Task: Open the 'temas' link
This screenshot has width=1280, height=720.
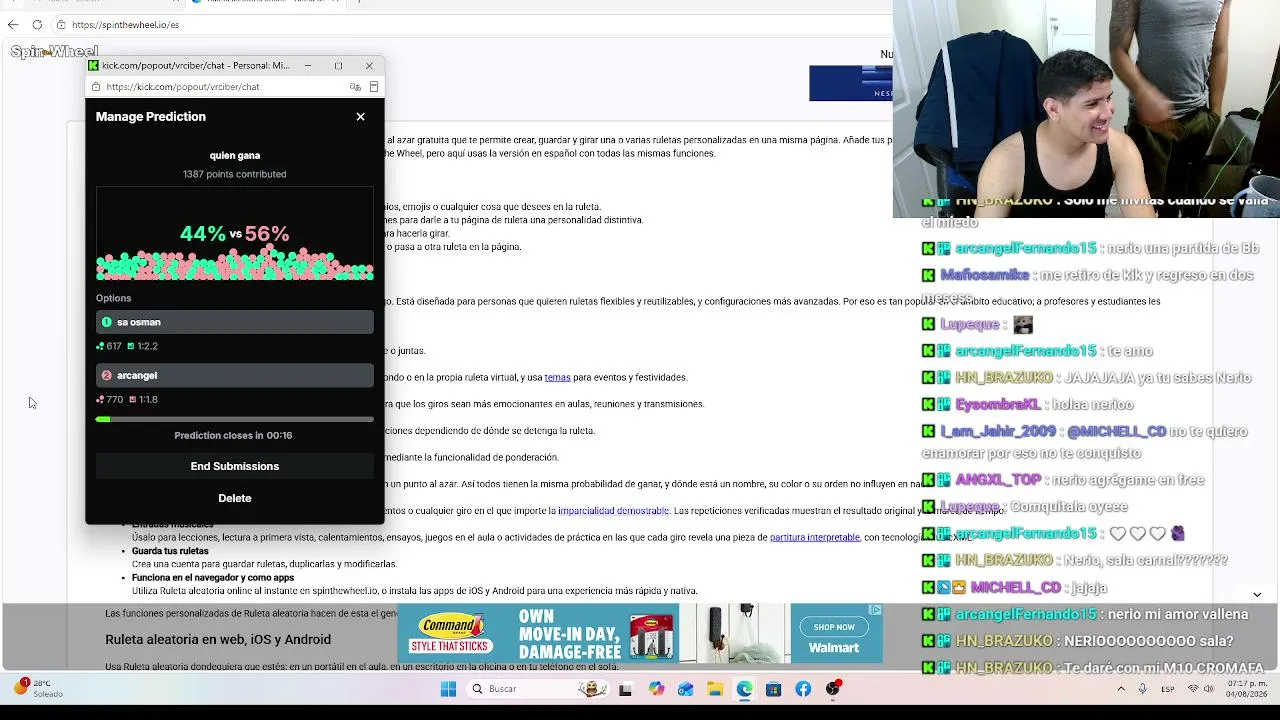Action: [557, 377]
